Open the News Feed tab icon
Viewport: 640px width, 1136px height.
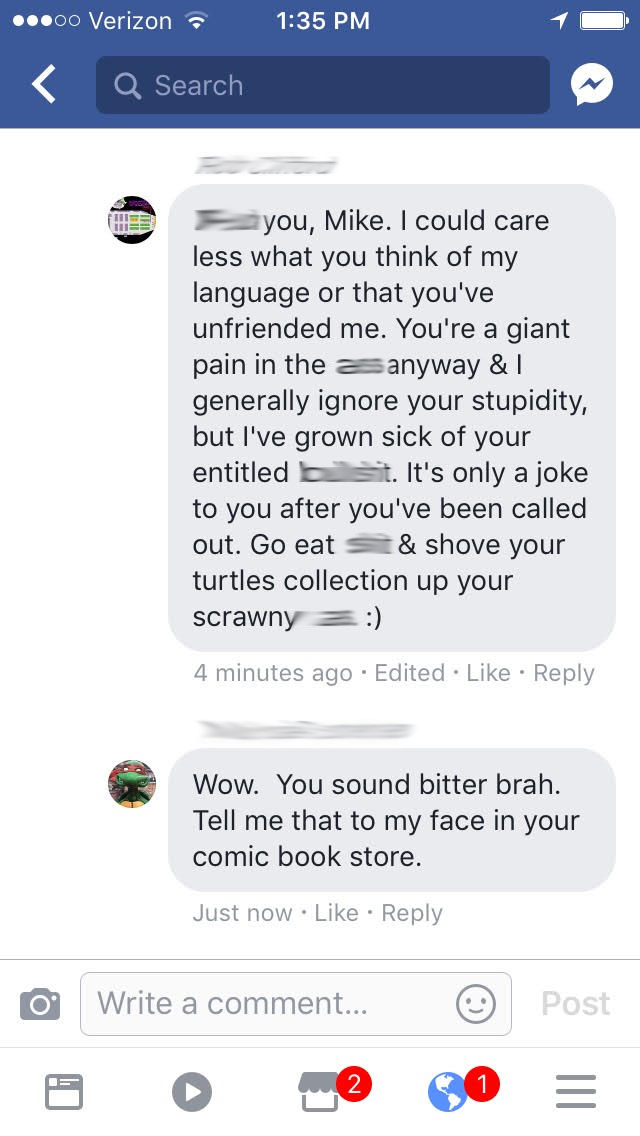[64, 1091]
